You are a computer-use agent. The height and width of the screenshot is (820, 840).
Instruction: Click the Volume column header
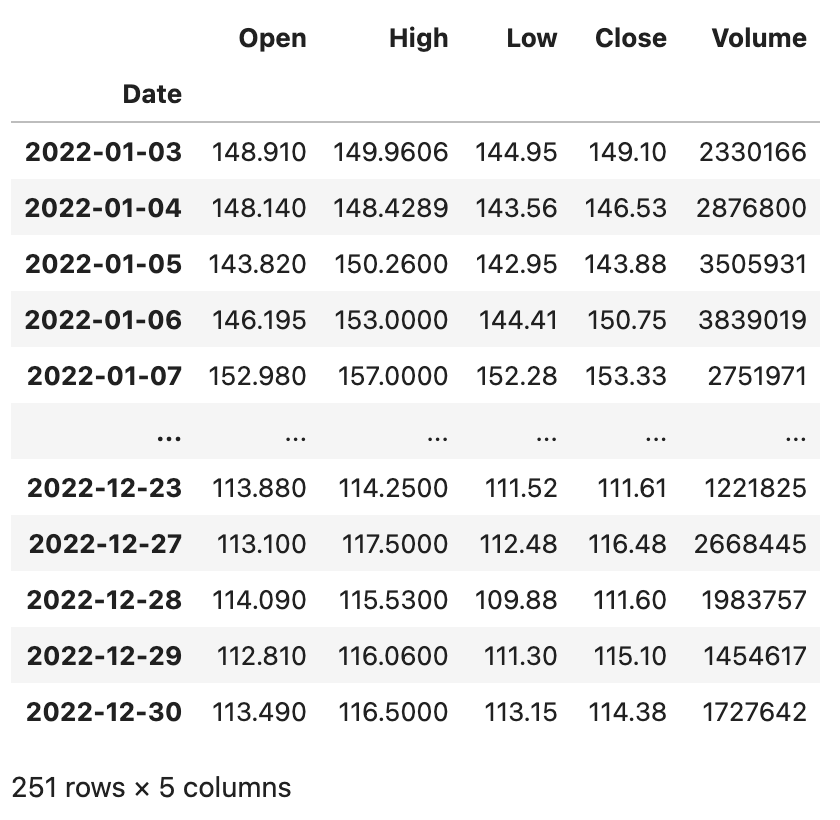point(758,39)
